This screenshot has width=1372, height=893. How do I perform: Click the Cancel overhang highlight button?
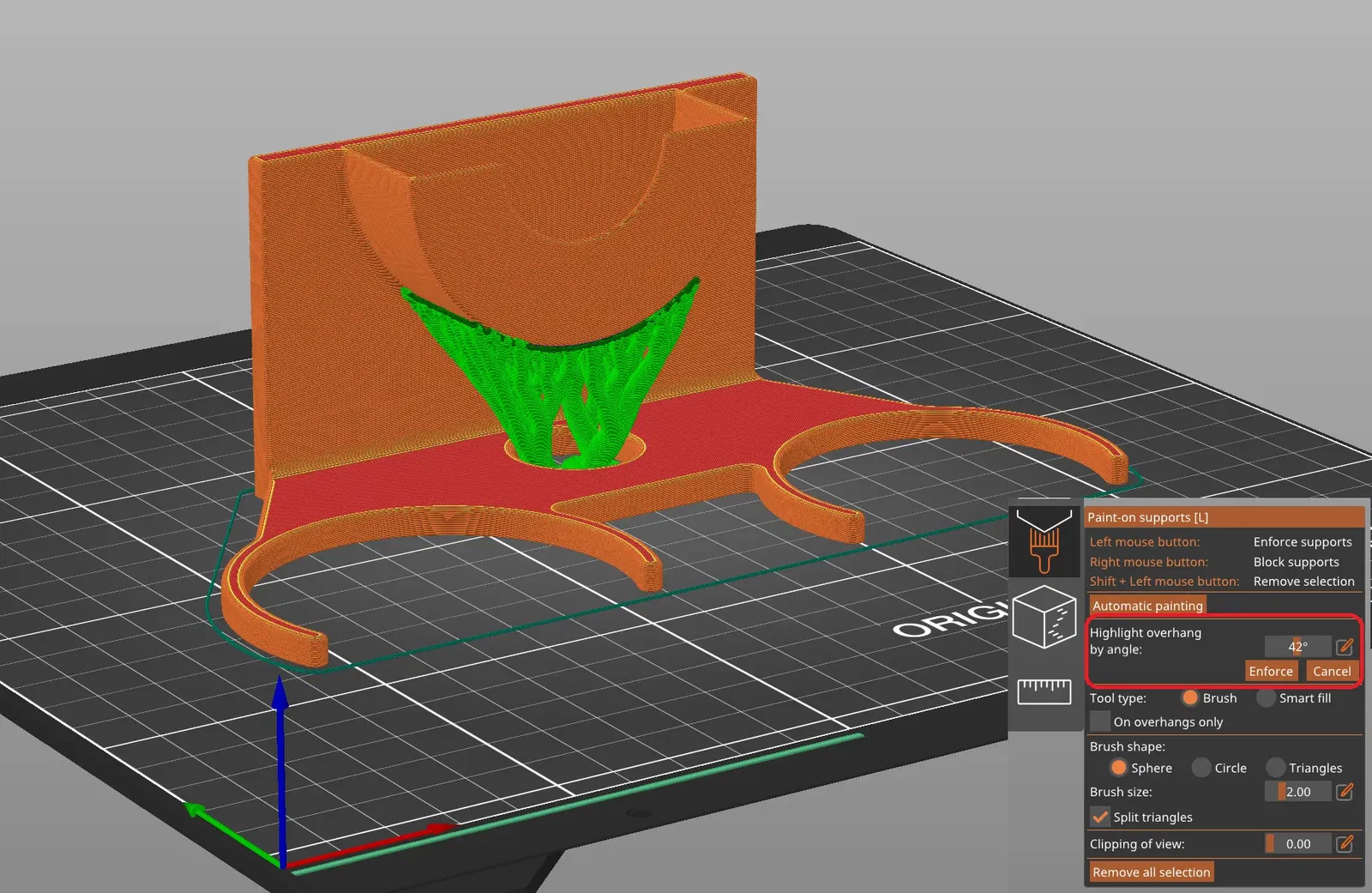[x=1332, y=672]
